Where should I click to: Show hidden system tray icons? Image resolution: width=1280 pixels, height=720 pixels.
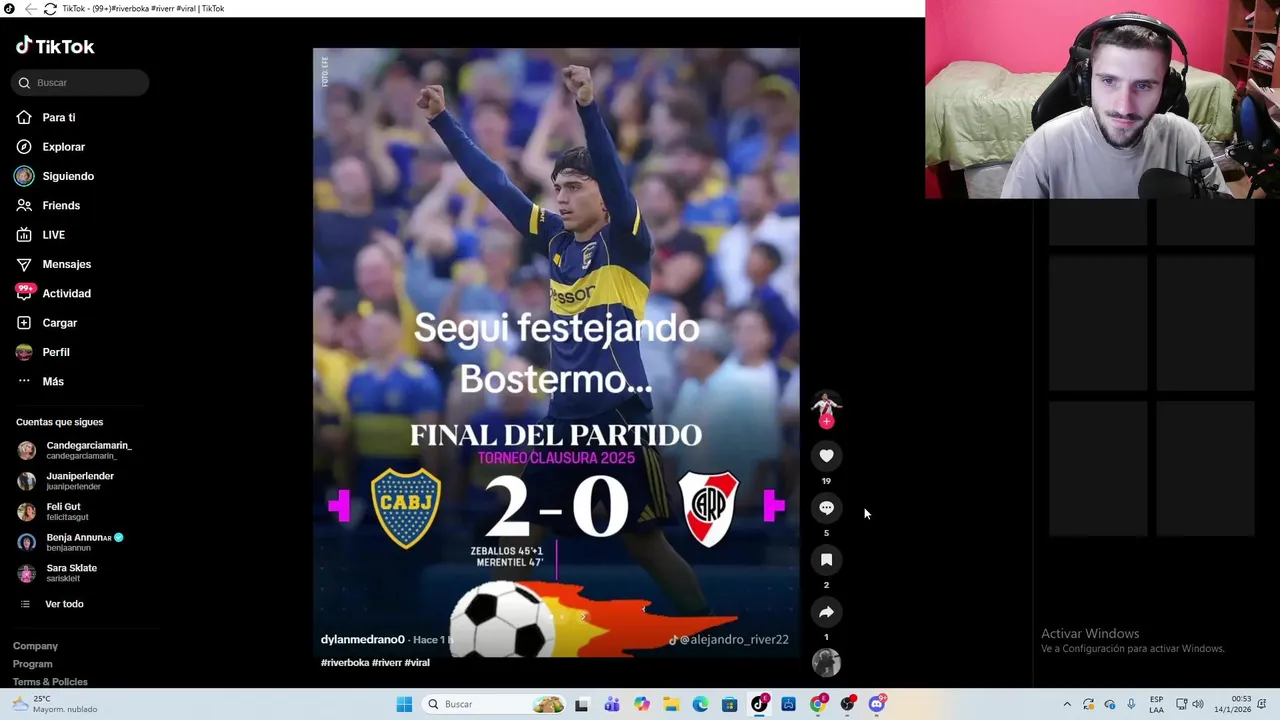(1067, 704)
